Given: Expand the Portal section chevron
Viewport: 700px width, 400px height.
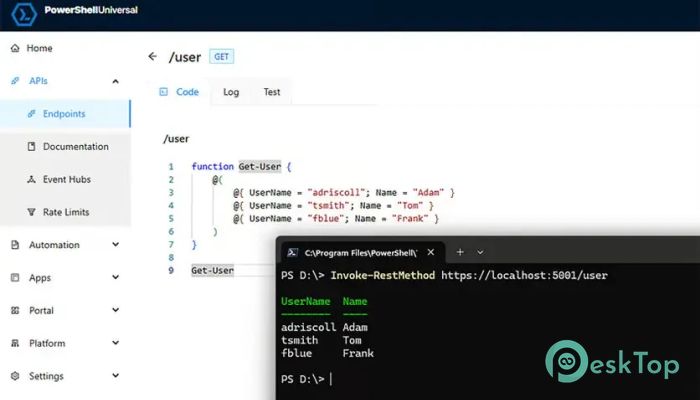Looking at the screenshot, I should (x=116, y=310).
